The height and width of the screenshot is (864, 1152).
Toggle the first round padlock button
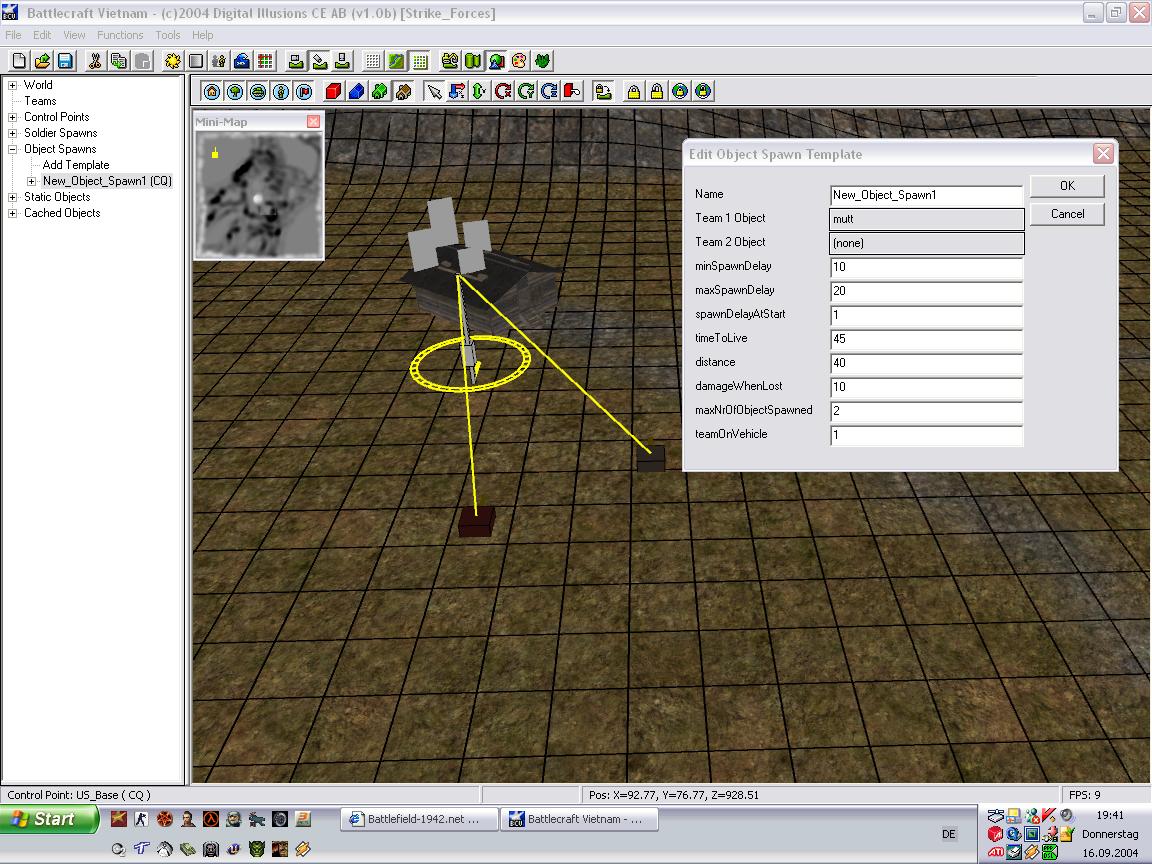680,91
